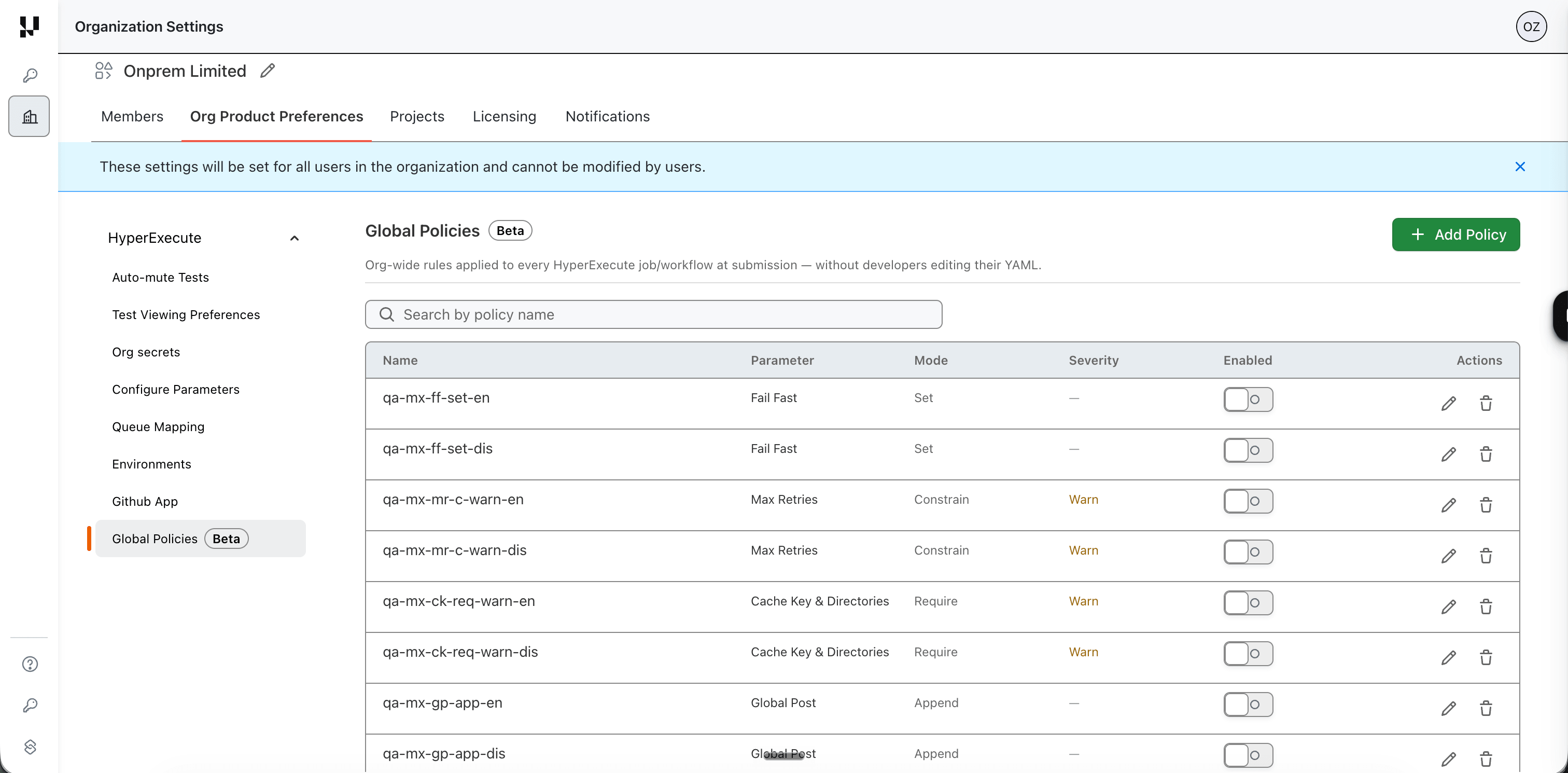The image size is (1568, 773).
Task: Edit the qa-mx-gp-app-en policy
Action: pos(1449,709)
